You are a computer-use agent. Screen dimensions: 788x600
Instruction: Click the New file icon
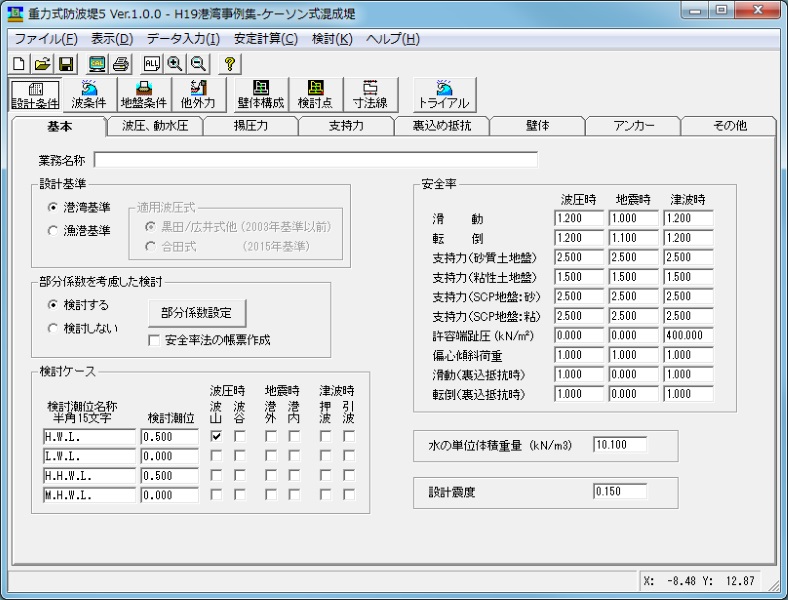tap(18, 63)
